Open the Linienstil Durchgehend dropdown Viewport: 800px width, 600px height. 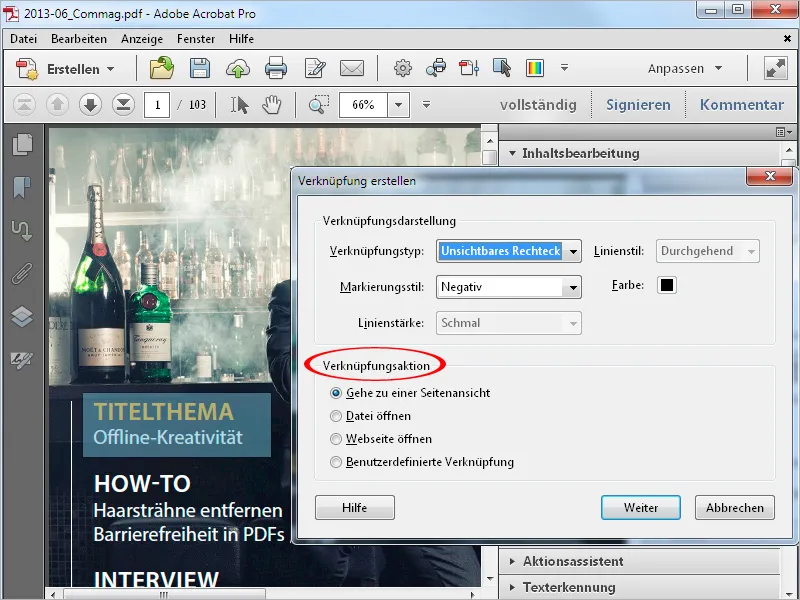(x=708, y=251)
